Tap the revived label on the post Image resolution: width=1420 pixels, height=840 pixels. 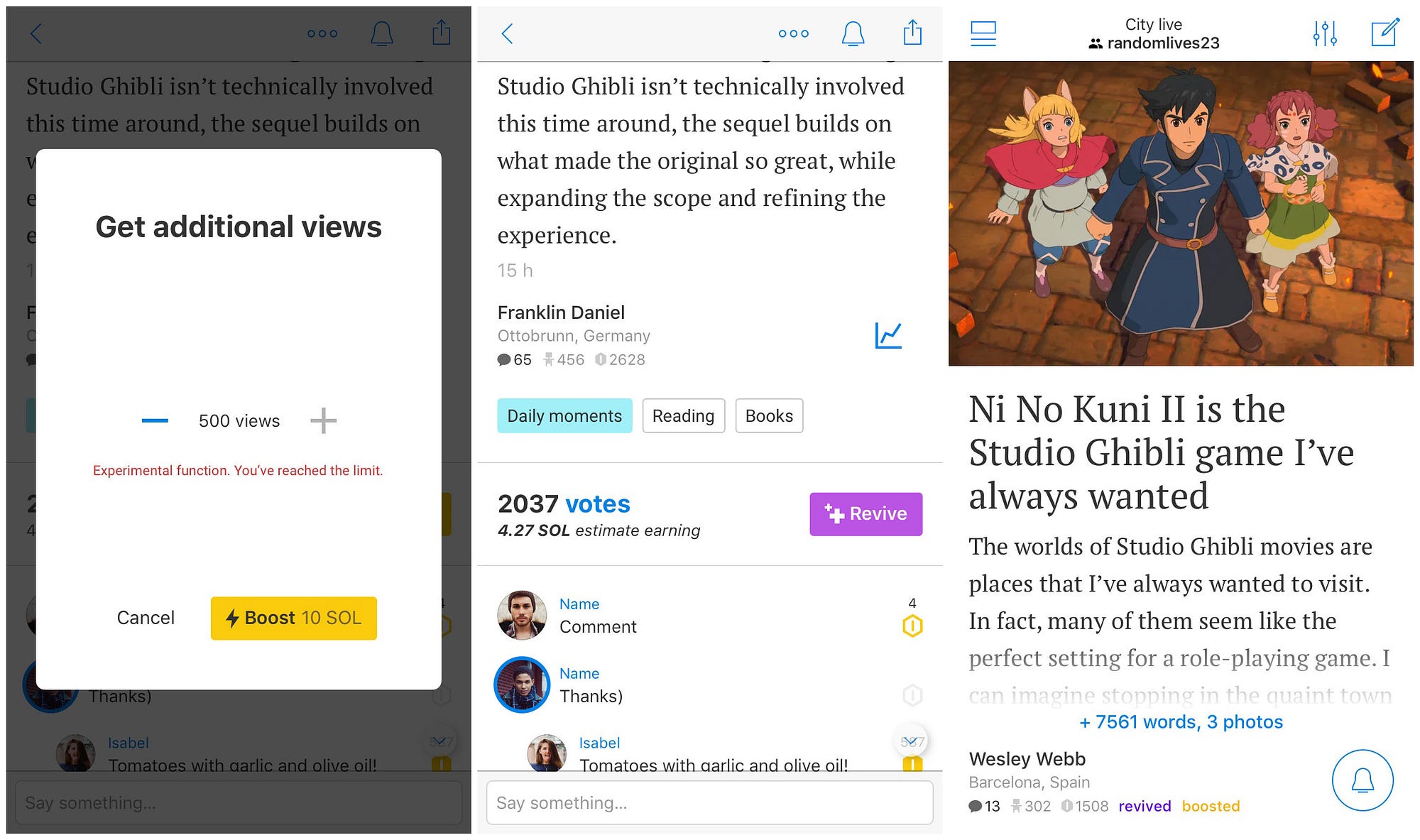(1145, 807)
